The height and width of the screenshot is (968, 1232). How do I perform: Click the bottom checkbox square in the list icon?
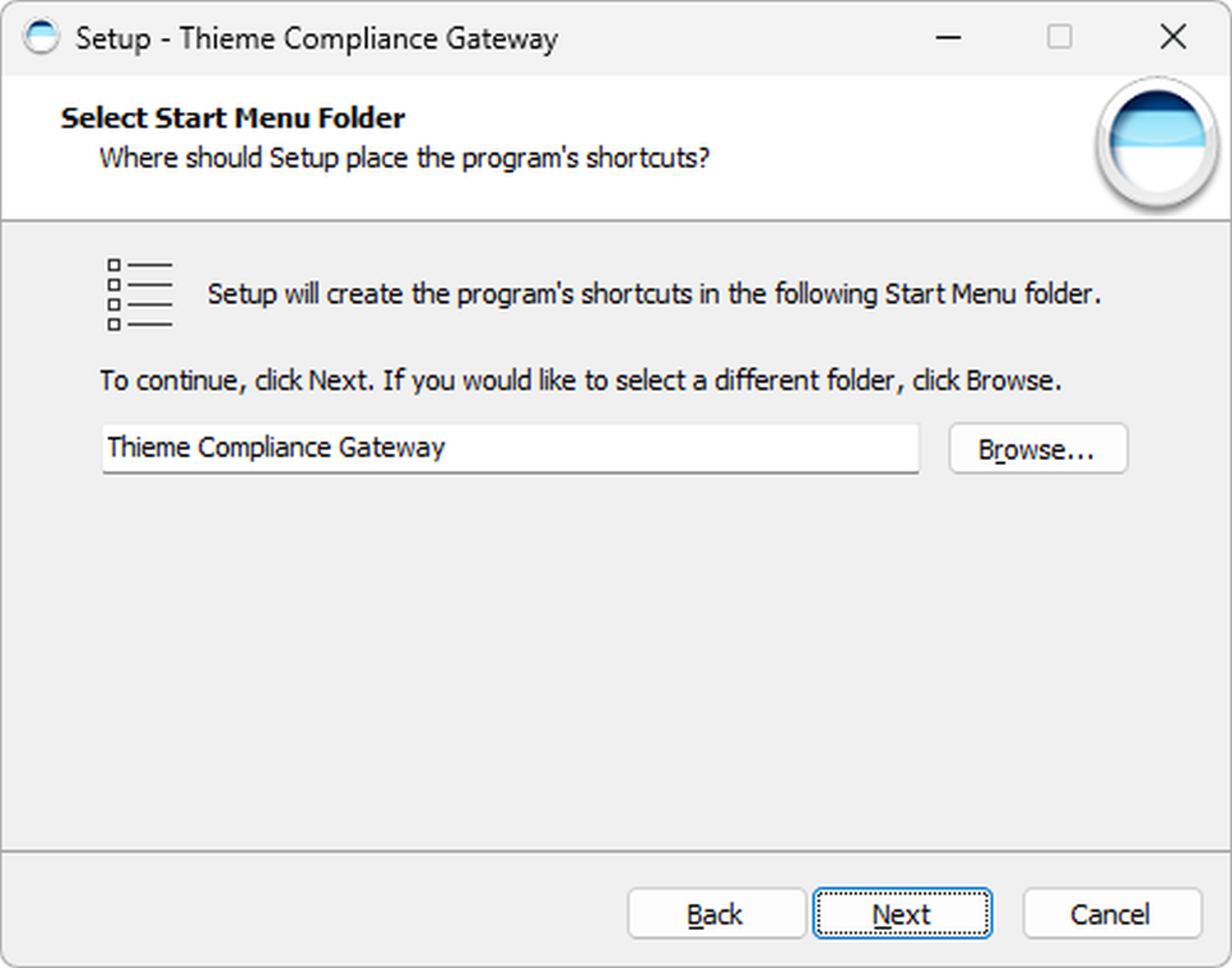114,324
